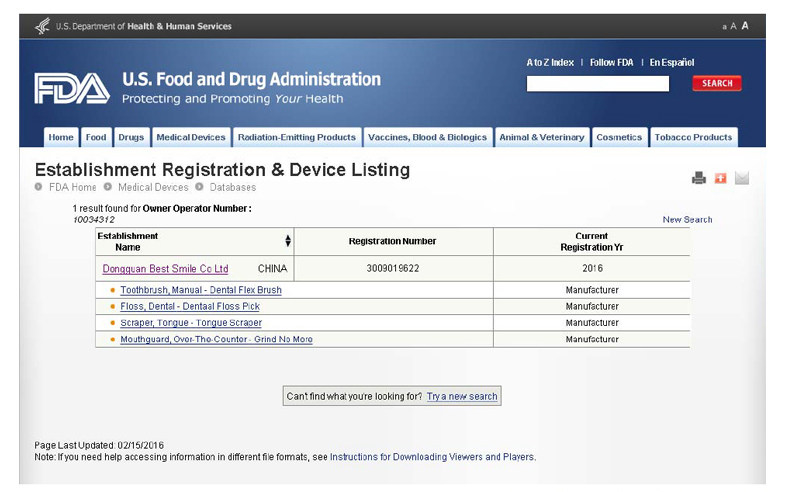Click the HHS eagle logo
Image resolution: width=790 pixels, height=492 pixels.
coord(42,26)
